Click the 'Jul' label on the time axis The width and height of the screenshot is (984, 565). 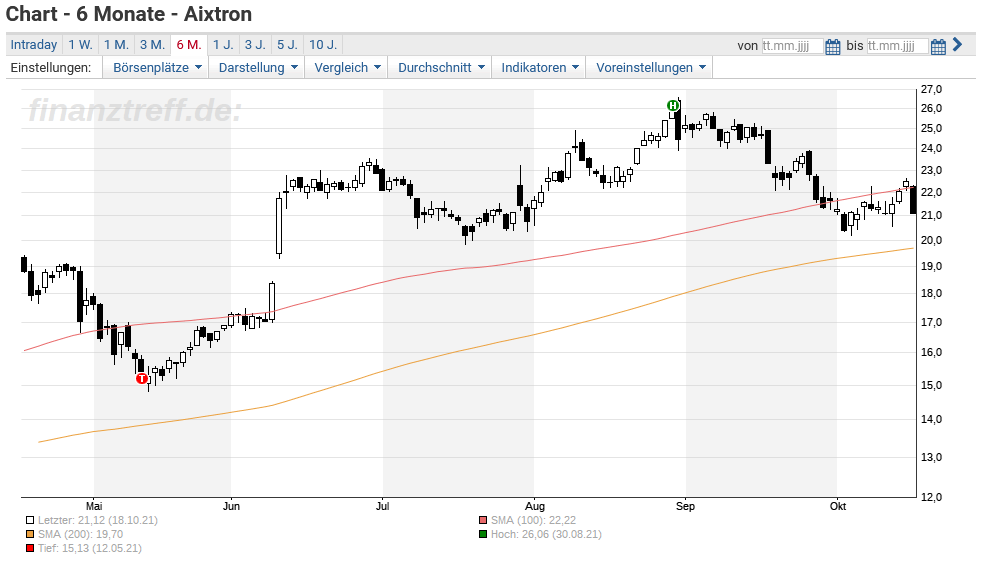pos(382,506)
